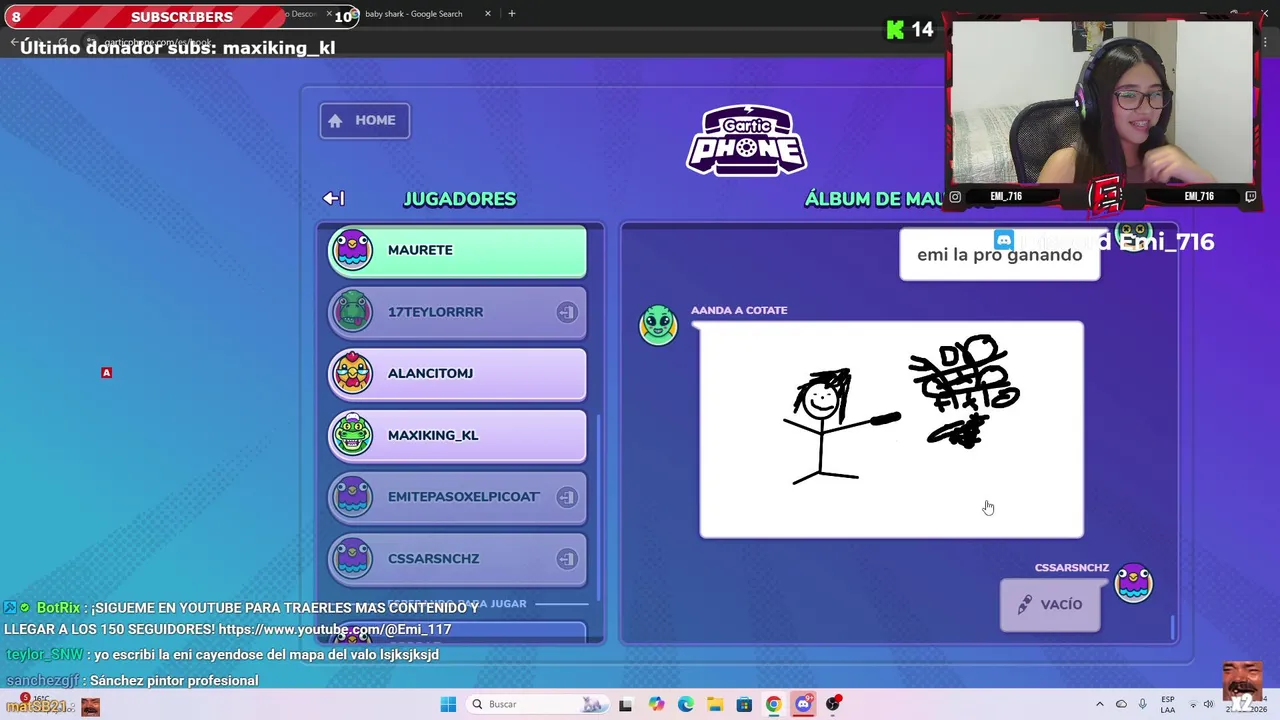The image size is (1280, 720).
Task: Select player MAURETE in the list
Action: click(x=457, y=250)
